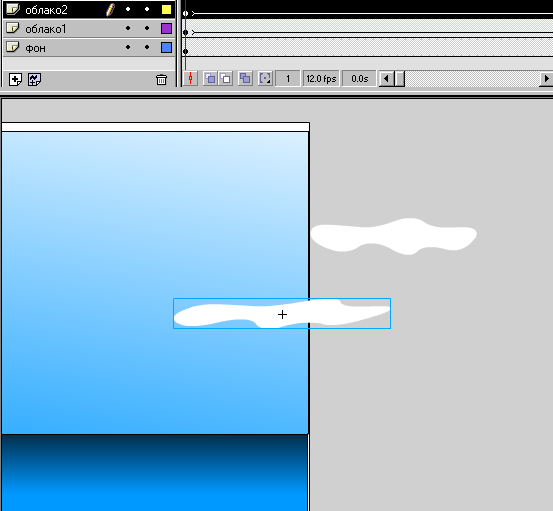Click the selected cloud on stage
This screenshot has width=553, height=511.
click(282, 314)
